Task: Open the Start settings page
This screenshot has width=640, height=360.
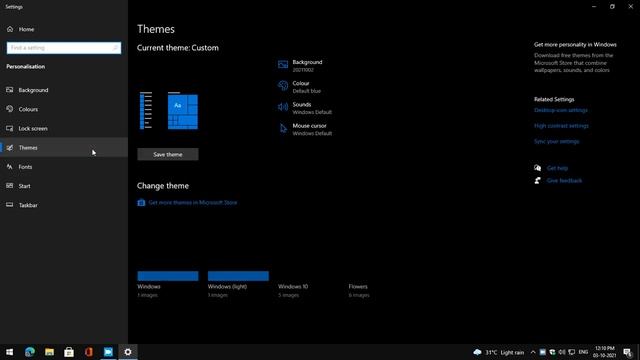Action: [64, 186]
